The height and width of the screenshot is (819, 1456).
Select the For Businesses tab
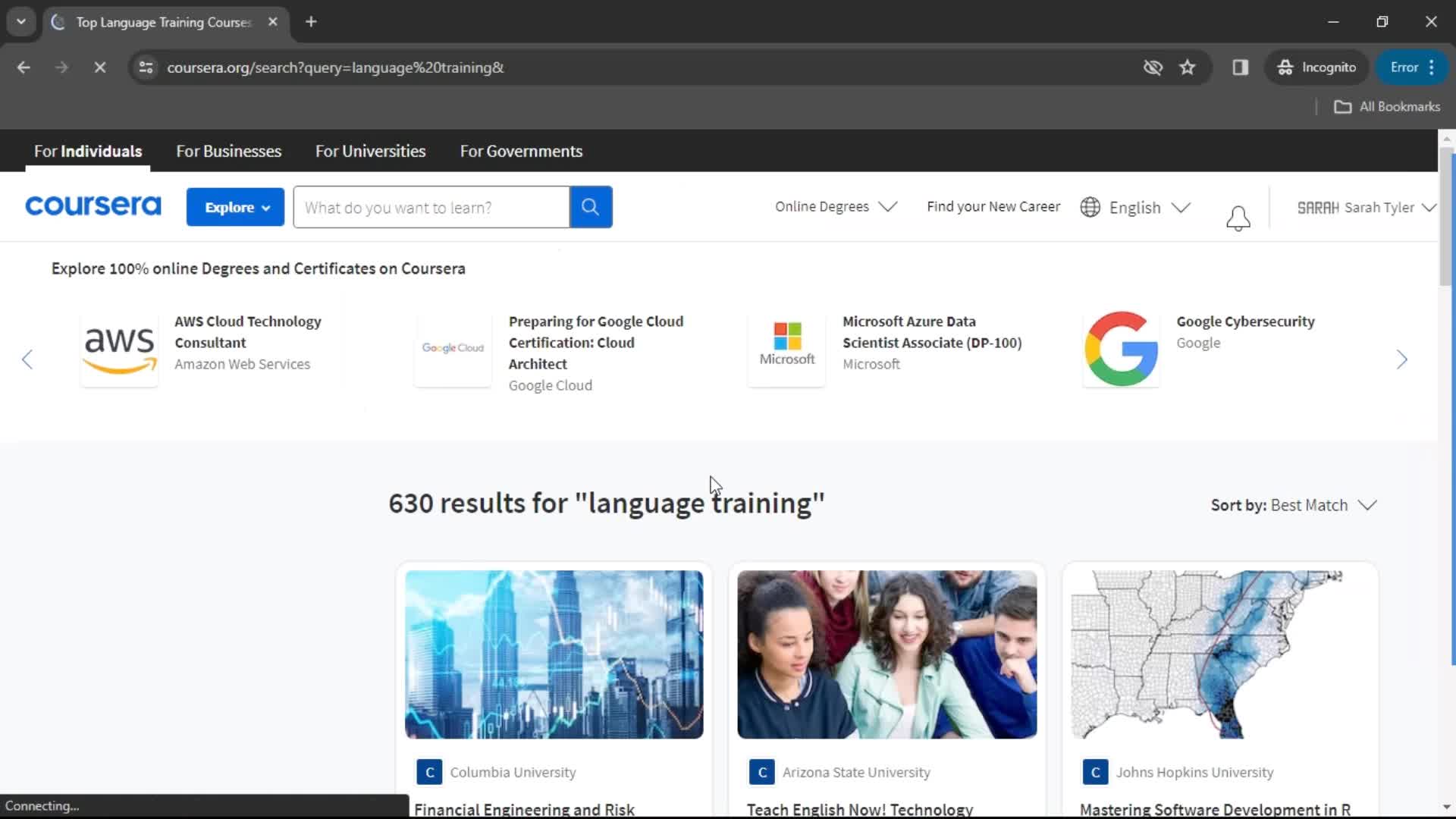coord(229,151)
